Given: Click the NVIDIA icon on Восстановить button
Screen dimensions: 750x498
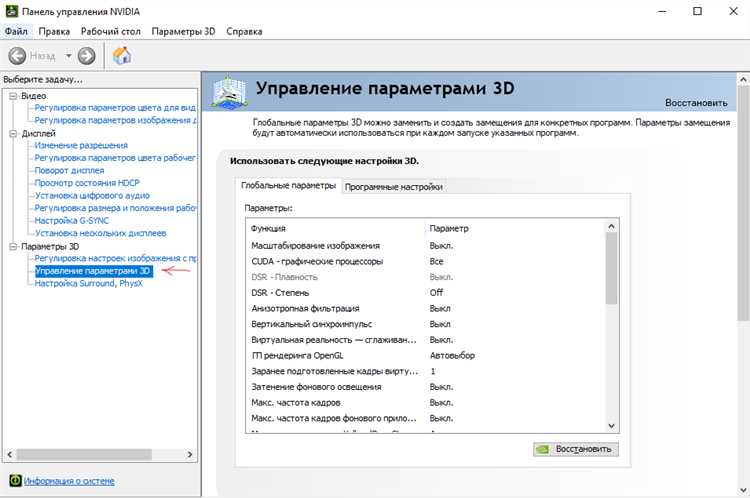Looking at the screenshot, I should point(542,449).
